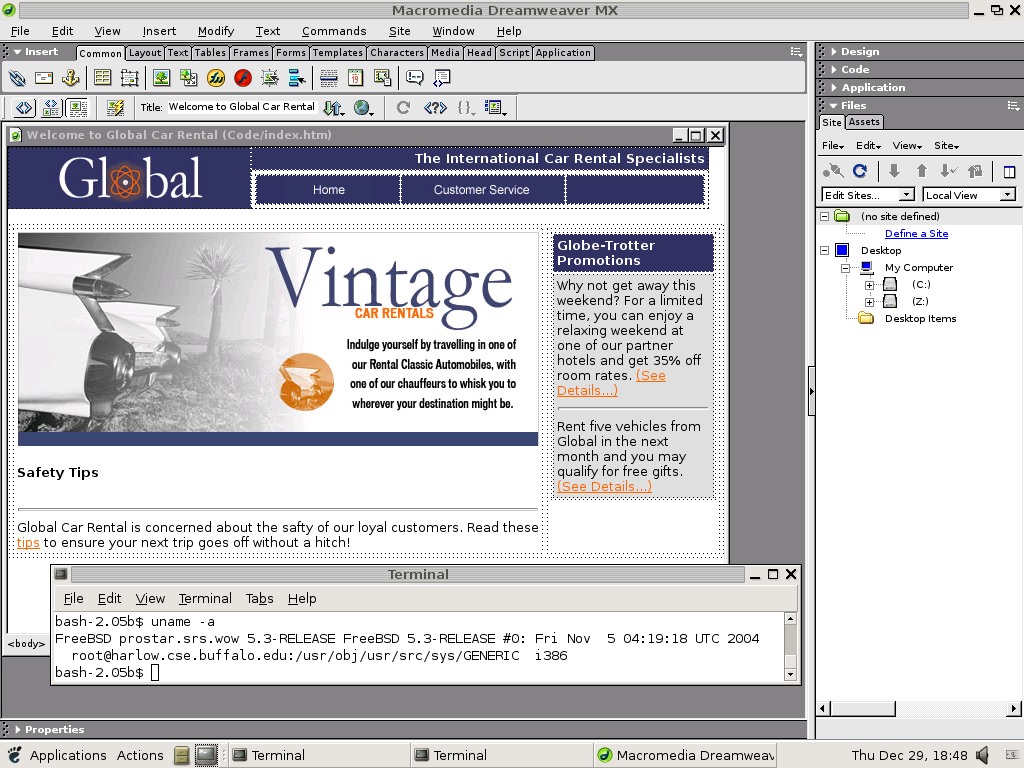Draw a Layer with the Insert bar
Viewport: 1024px width, 768px height.
tap(129, 78)
